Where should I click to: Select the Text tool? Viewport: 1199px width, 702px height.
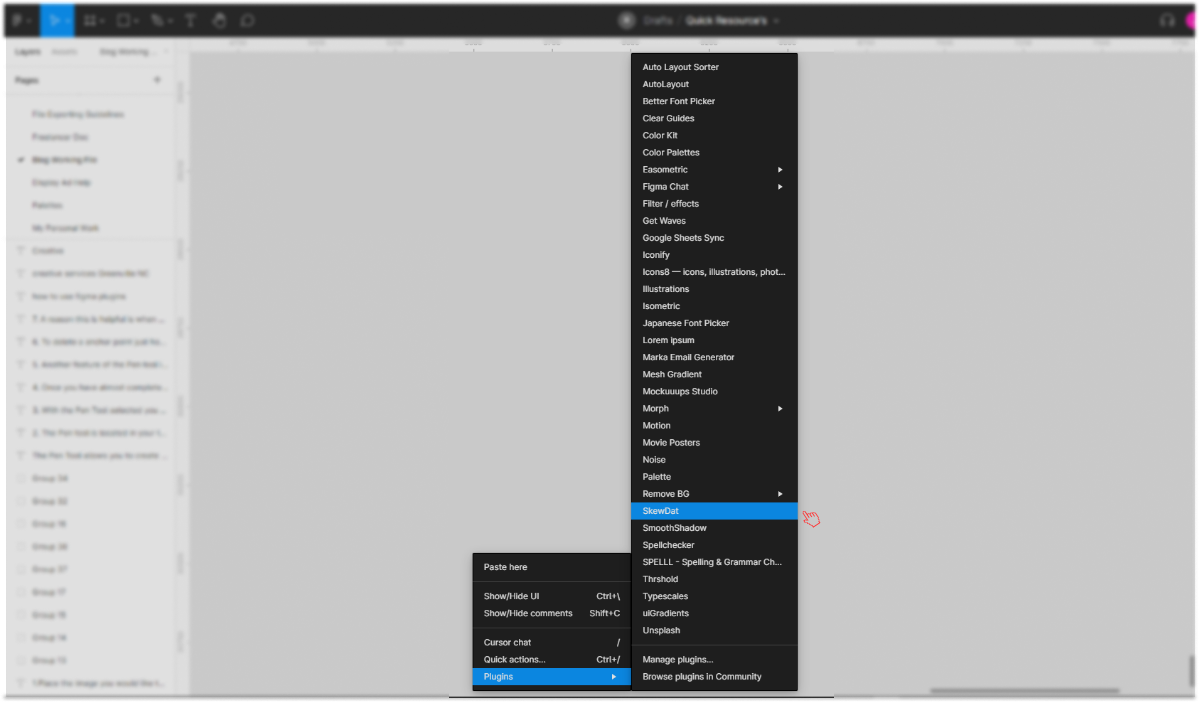click(x=190, y=19)
